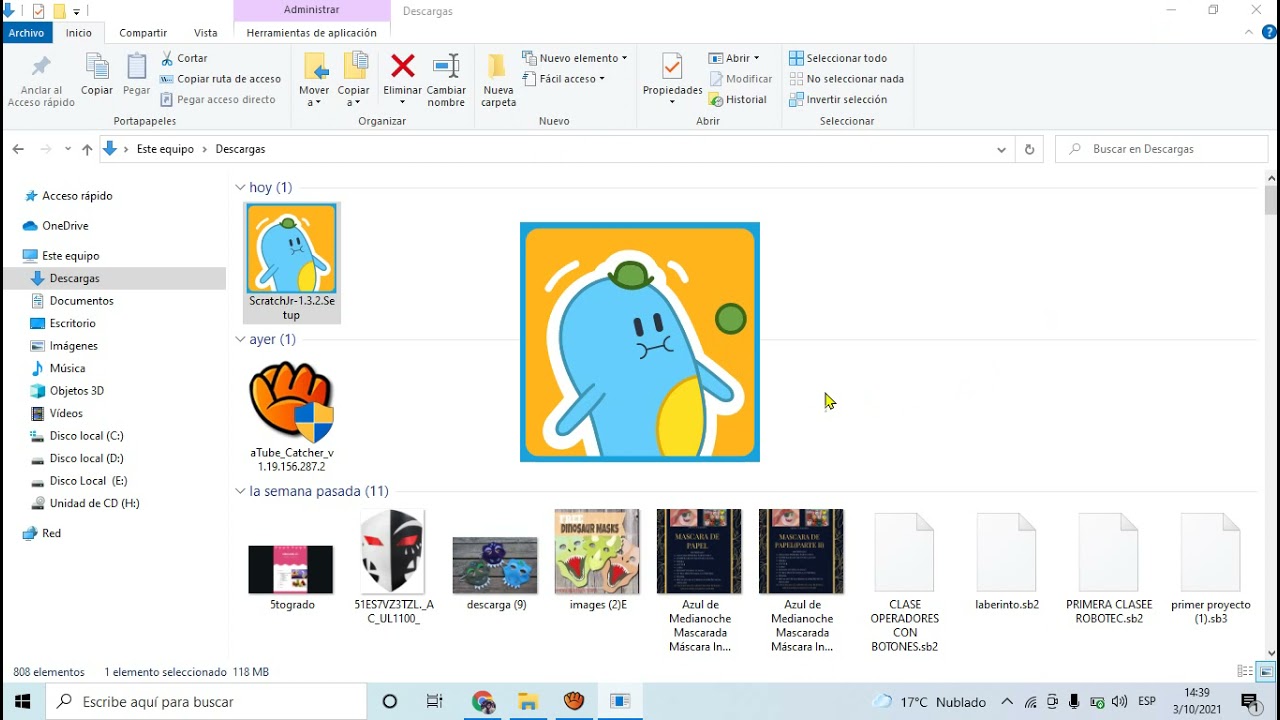Open the Abrir dropdown in ribbon

(x=734, y=58)
